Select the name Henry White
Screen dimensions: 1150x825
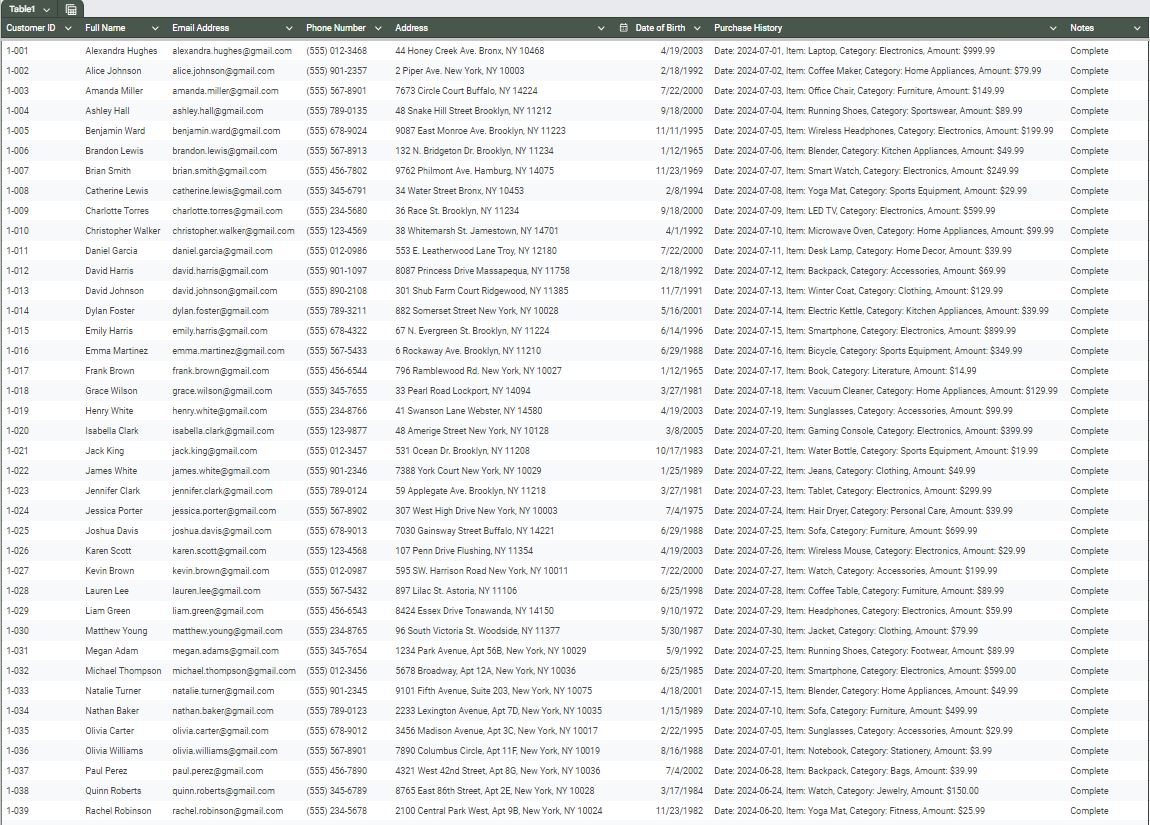point(109,411)
